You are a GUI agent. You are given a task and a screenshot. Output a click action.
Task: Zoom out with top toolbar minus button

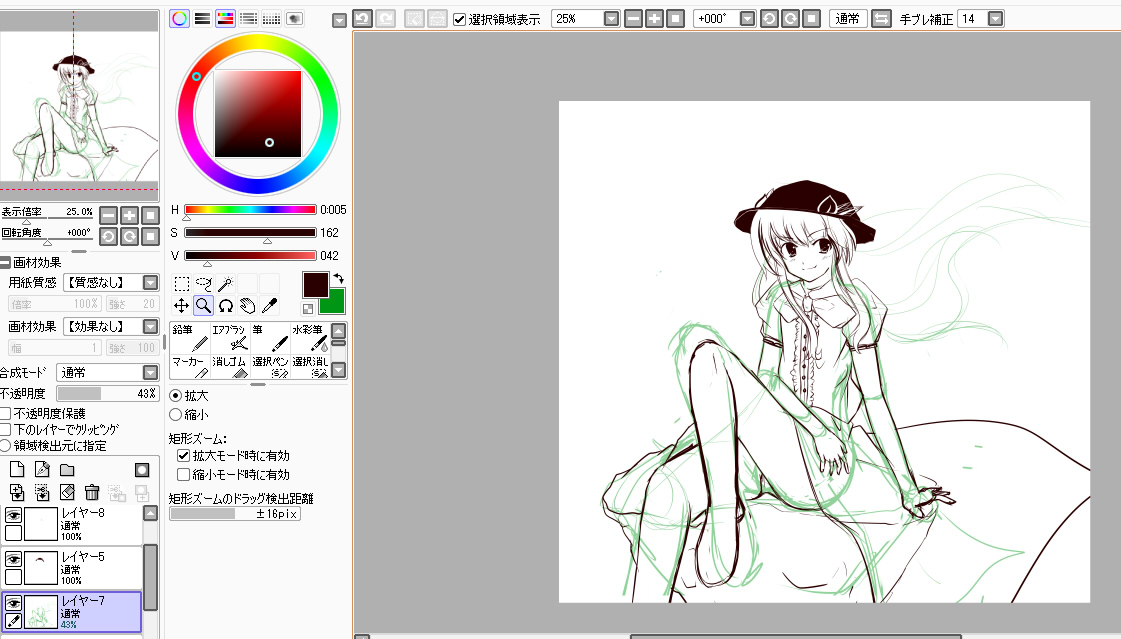tap(633, 19)
